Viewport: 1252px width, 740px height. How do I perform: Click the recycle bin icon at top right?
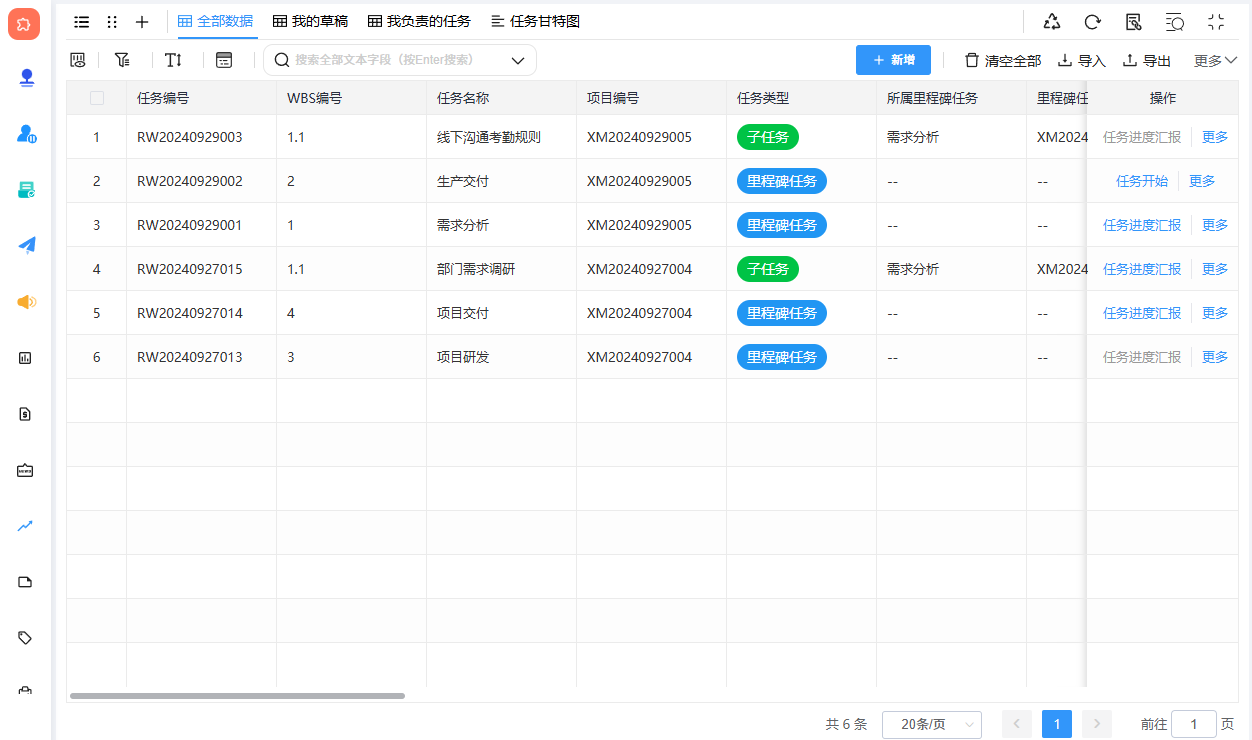click(1052, 22)
